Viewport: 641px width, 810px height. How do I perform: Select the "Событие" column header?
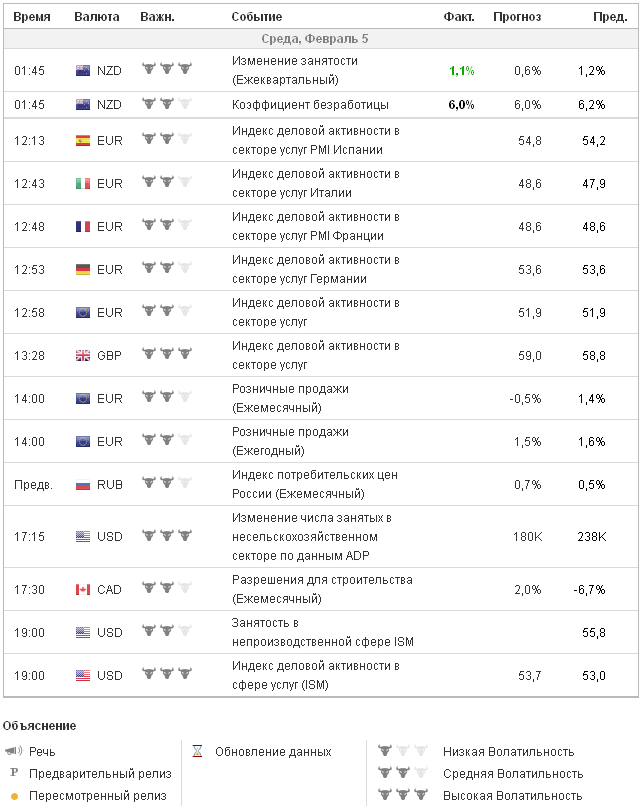pyautogui.click(x=257, y=17)
